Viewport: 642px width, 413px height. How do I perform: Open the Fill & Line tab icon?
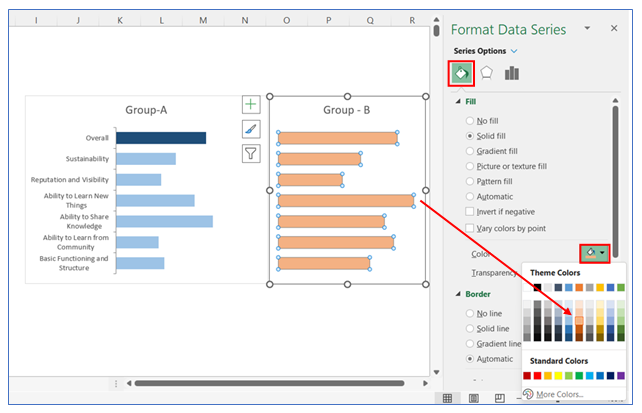tap(462, 72)
